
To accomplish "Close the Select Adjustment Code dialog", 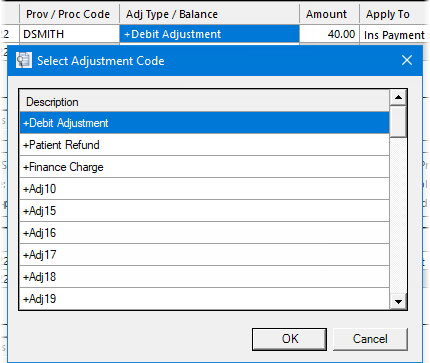I will click(407, 60).
